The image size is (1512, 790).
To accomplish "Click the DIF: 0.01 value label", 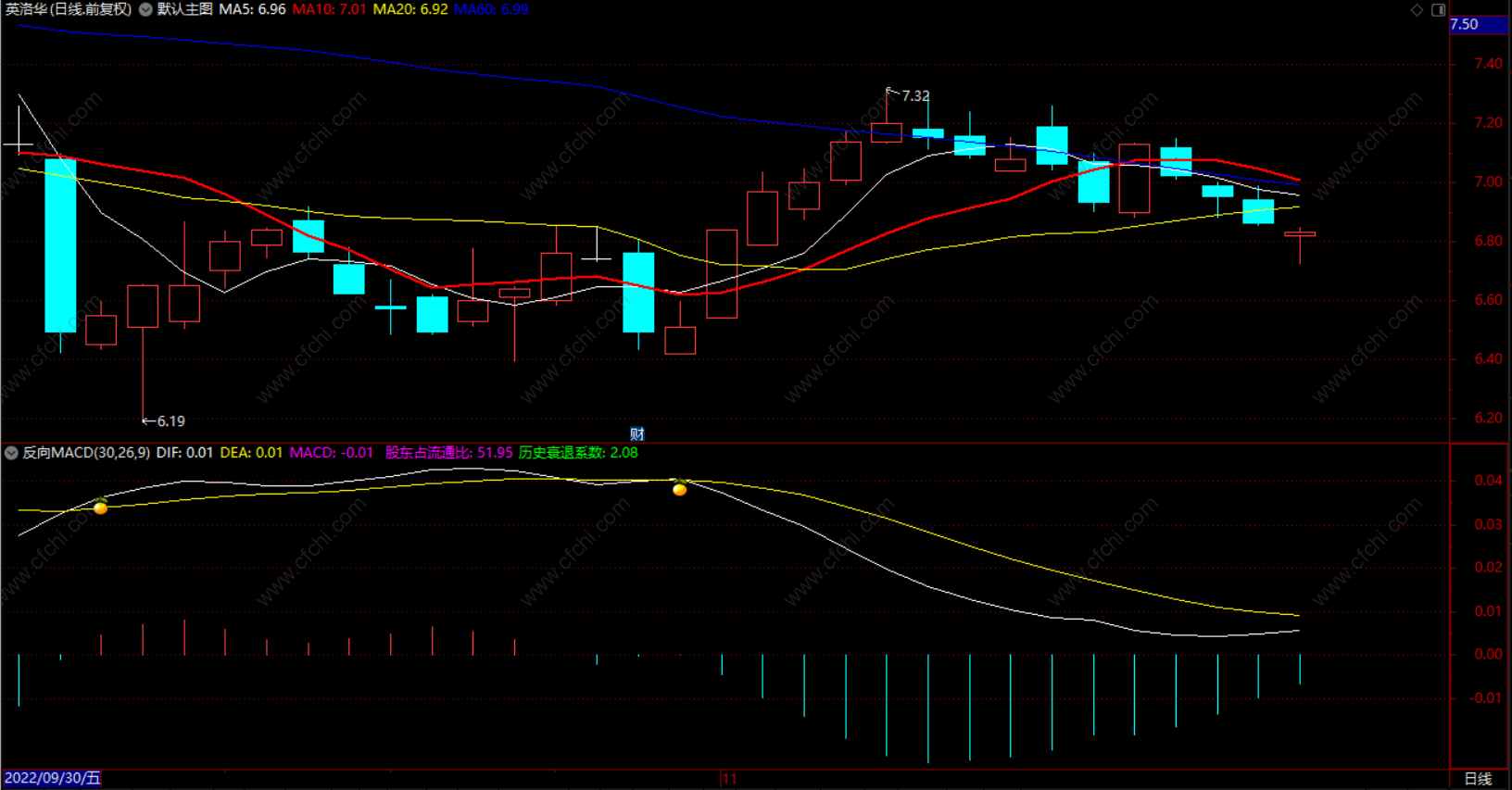I will coord(184,453).
